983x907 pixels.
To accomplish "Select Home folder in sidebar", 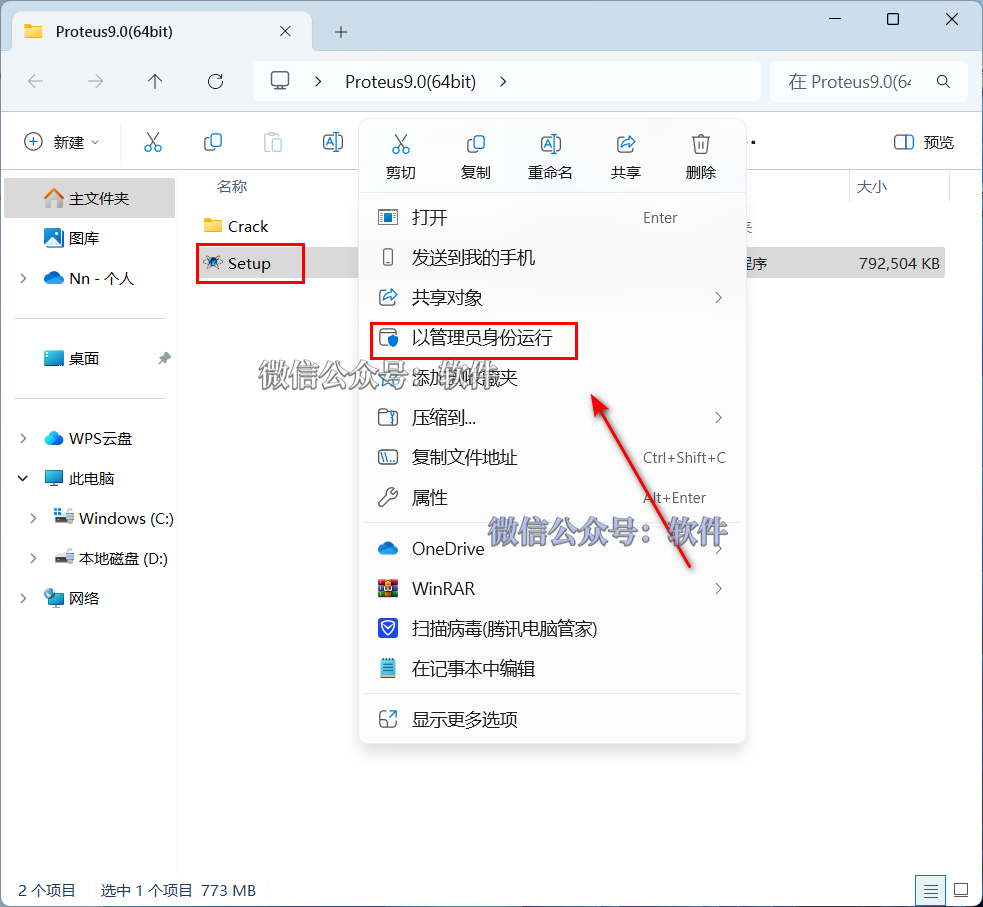I will (90, 198).
